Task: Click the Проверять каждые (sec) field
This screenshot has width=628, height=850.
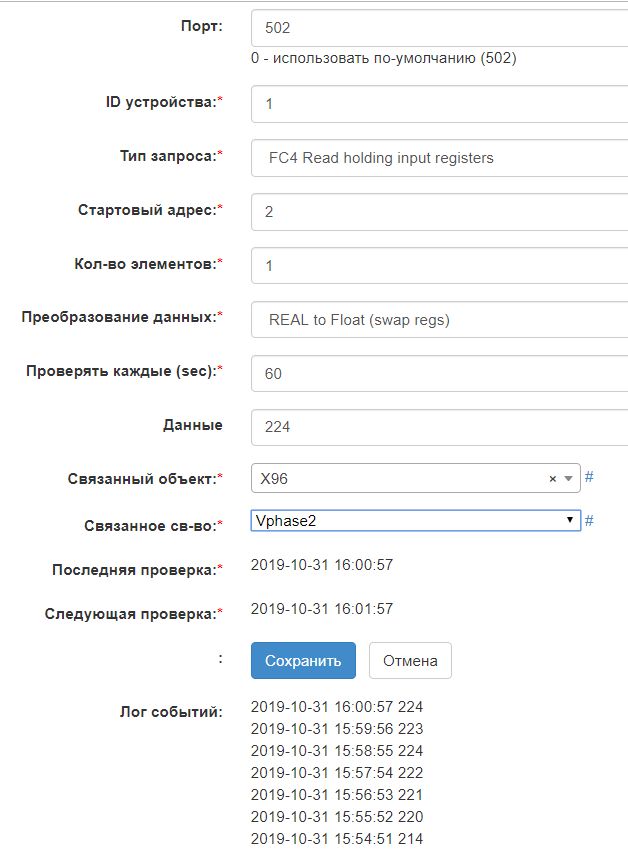Action: coord(439,374)
